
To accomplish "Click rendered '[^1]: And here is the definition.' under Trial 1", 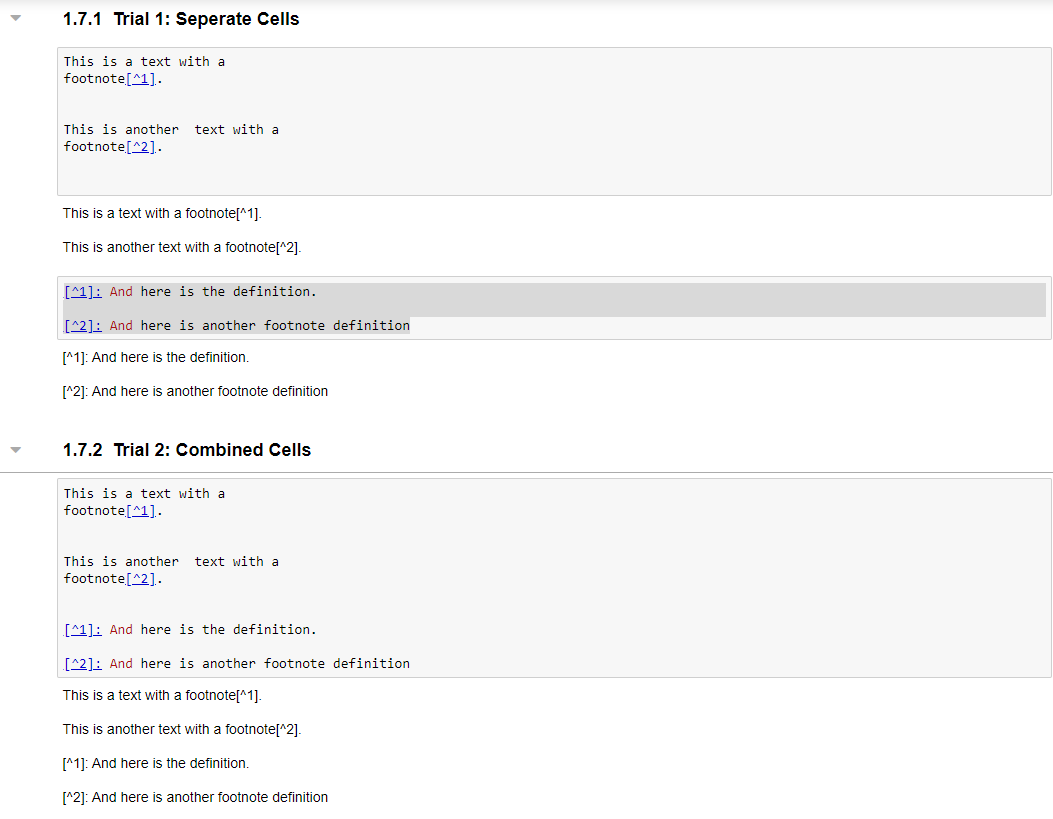I will click(x=155, y=357).
